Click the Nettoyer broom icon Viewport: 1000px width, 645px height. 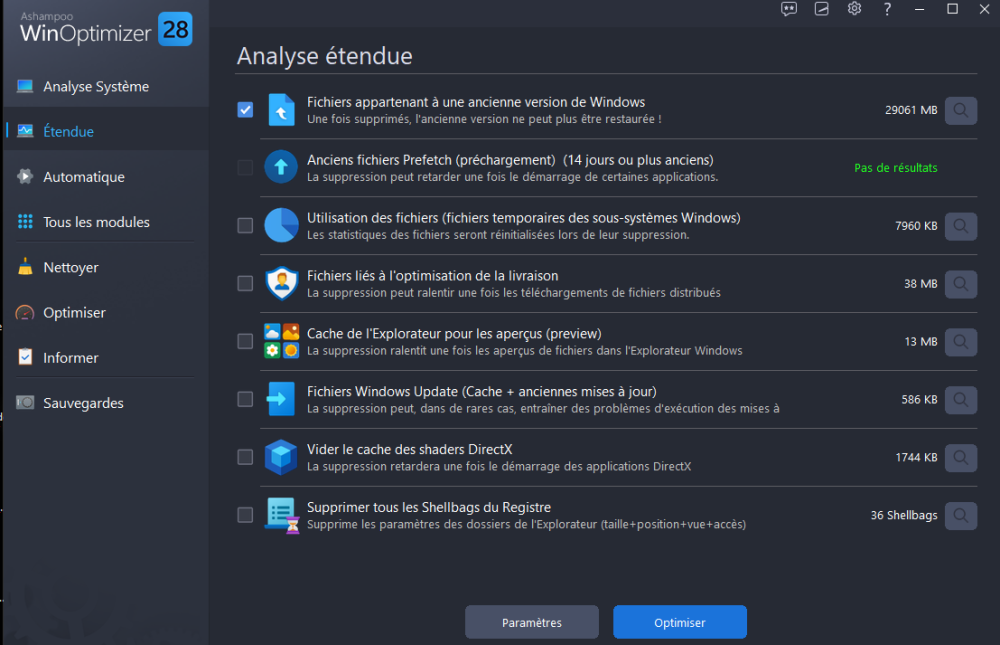[x=25, y=267]
